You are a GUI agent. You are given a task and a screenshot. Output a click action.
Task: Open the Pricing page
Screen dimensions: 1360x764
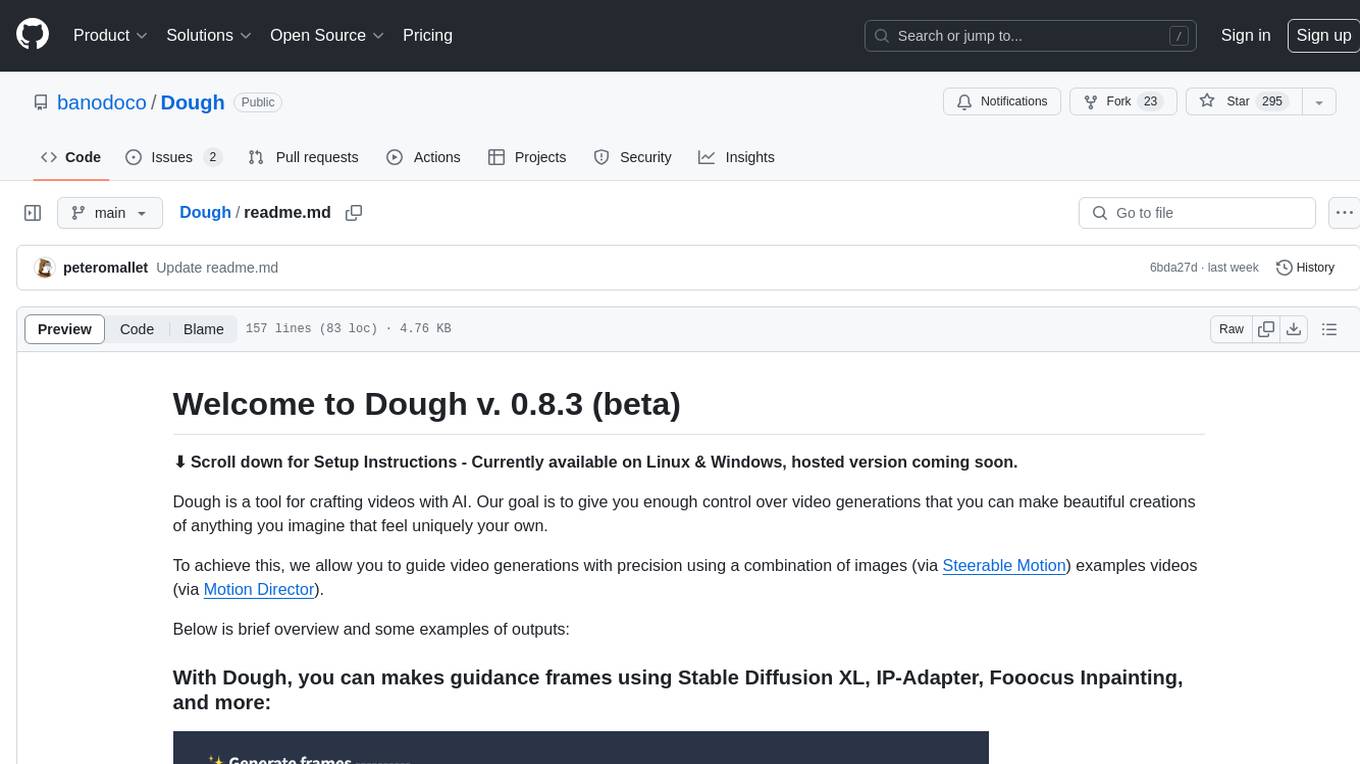[427, 35]
